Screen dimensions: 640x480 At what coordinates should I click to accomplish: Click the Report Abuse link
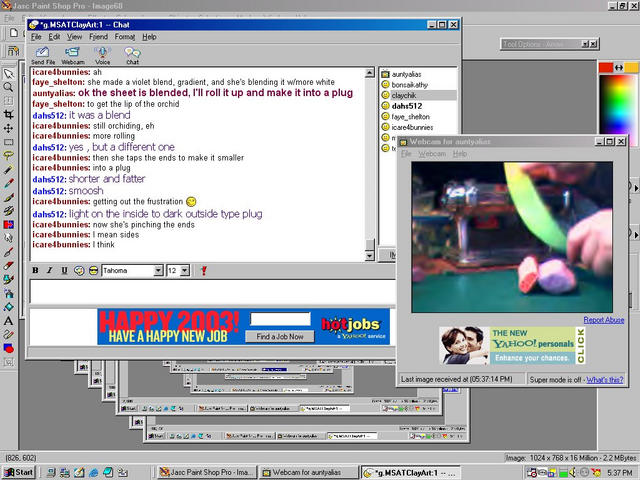tap(603, 320)
